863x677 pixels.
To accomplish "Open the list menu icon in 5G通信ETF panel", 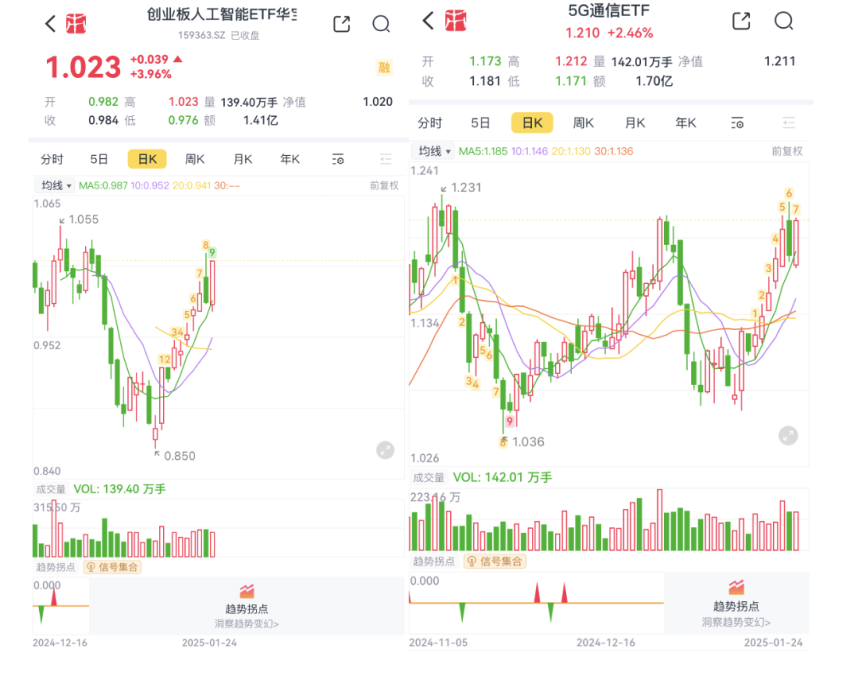I will [x=788, y=123].
